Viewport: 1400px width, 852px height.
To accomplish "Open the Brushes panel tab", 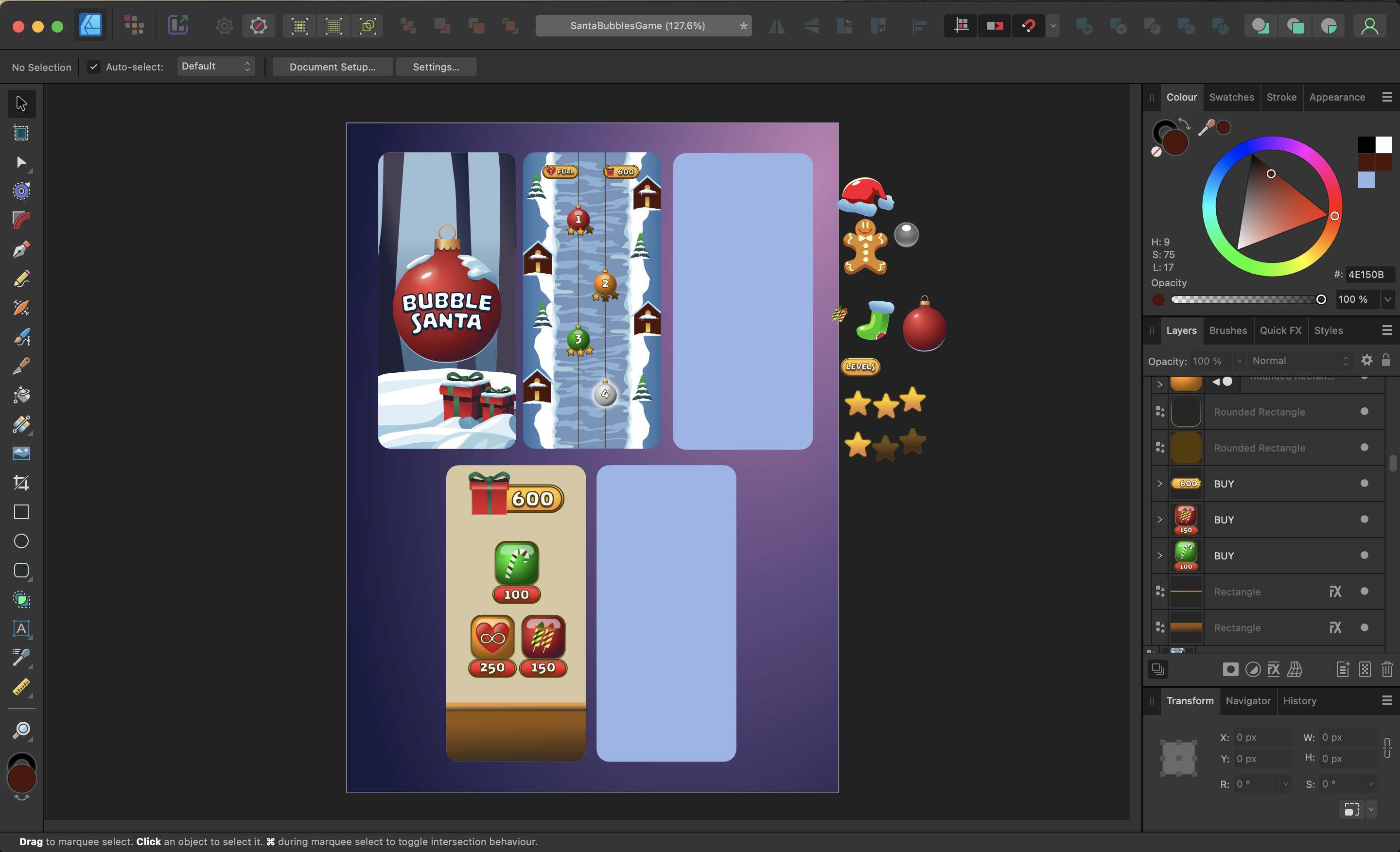I will coord(1228,330).
